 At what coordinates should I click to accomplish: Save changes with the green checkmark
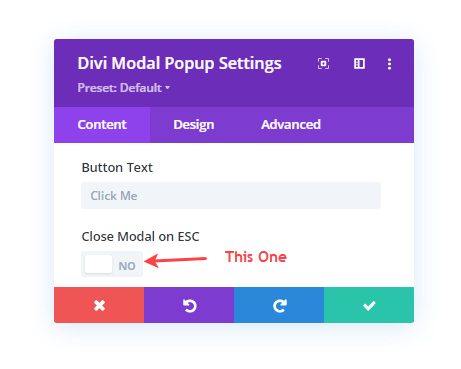coord(369,305)
